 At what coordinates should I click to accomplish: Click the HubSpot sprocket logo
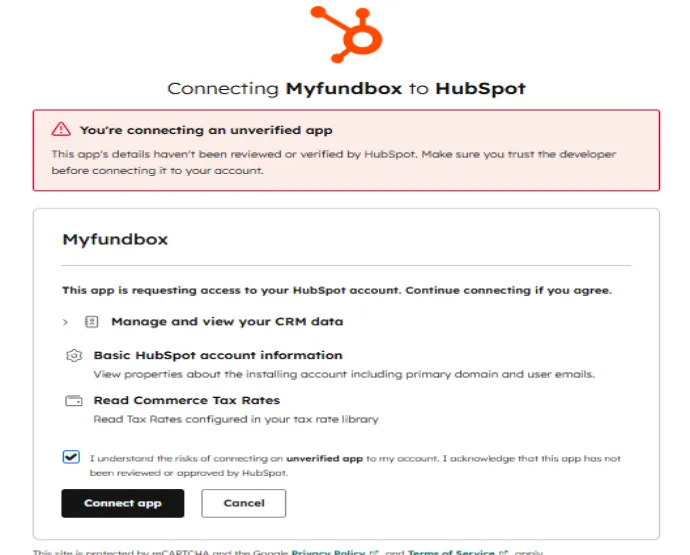point(346,34)
